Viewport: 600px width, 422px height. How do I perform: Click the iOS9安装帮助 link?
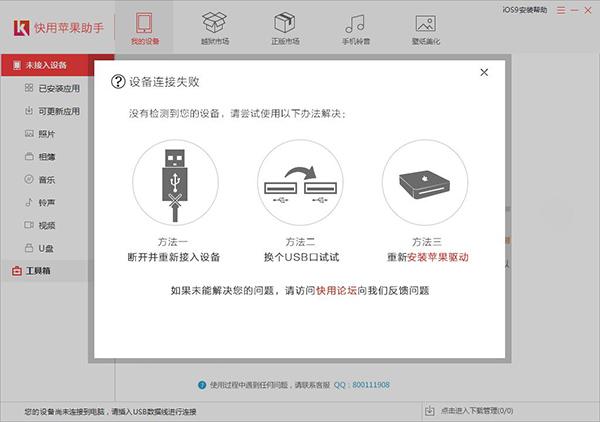click(525, 10)
